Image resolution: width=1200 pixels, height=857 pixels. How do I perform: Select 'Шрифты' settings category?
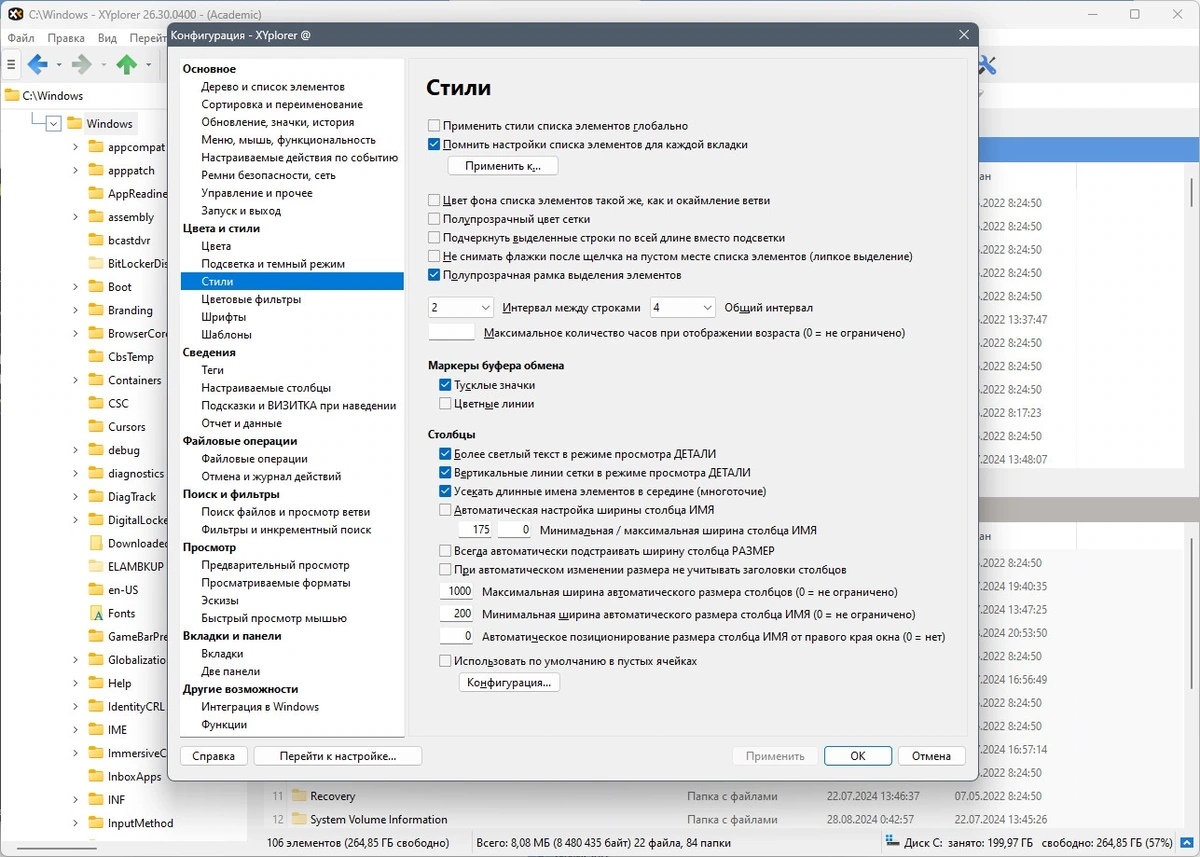coord(223,317)
